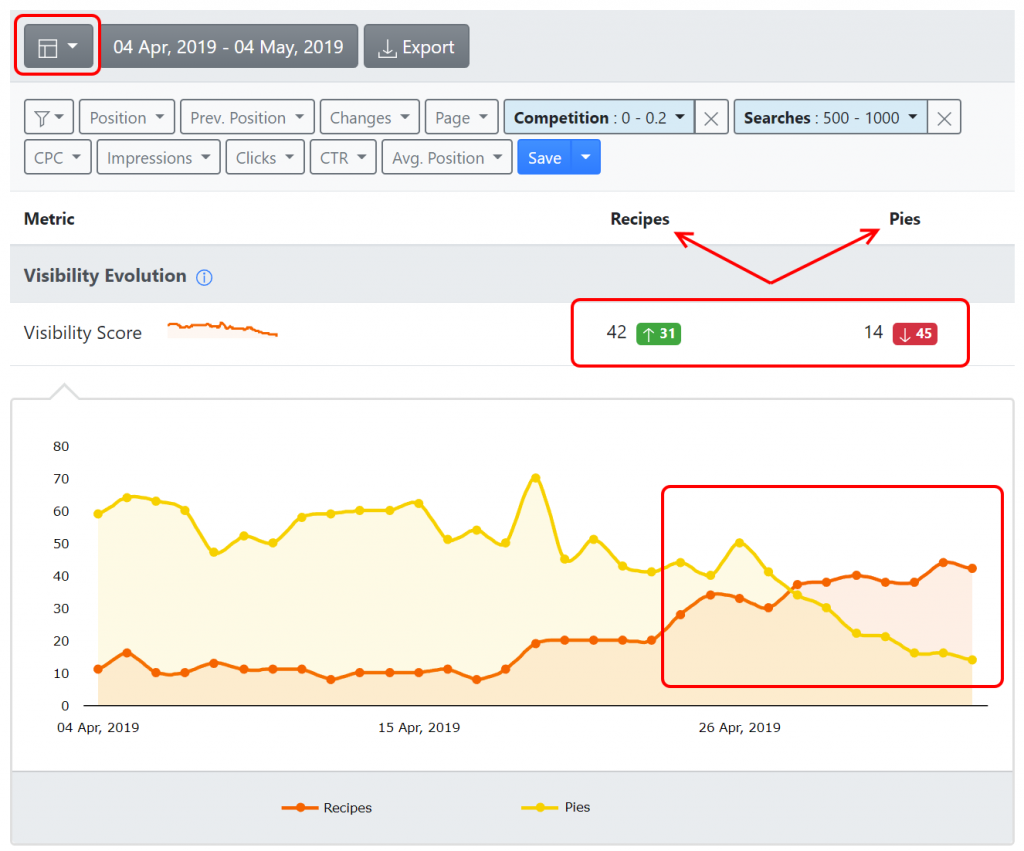The width and height of the screenshot is (1024, 851).
Task: Expand the Prev. Position filter dropdown
Action: (x=247, y=118)
